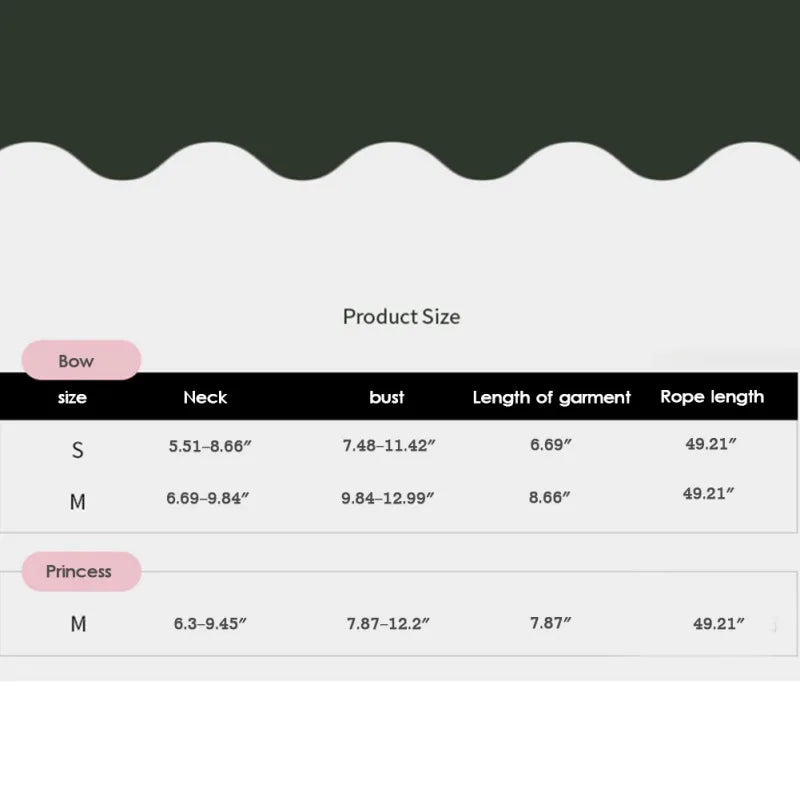Click the 7.87–12.2″ bust value
Viewport: 800px width, 800px height.
(x=388, y=624)
